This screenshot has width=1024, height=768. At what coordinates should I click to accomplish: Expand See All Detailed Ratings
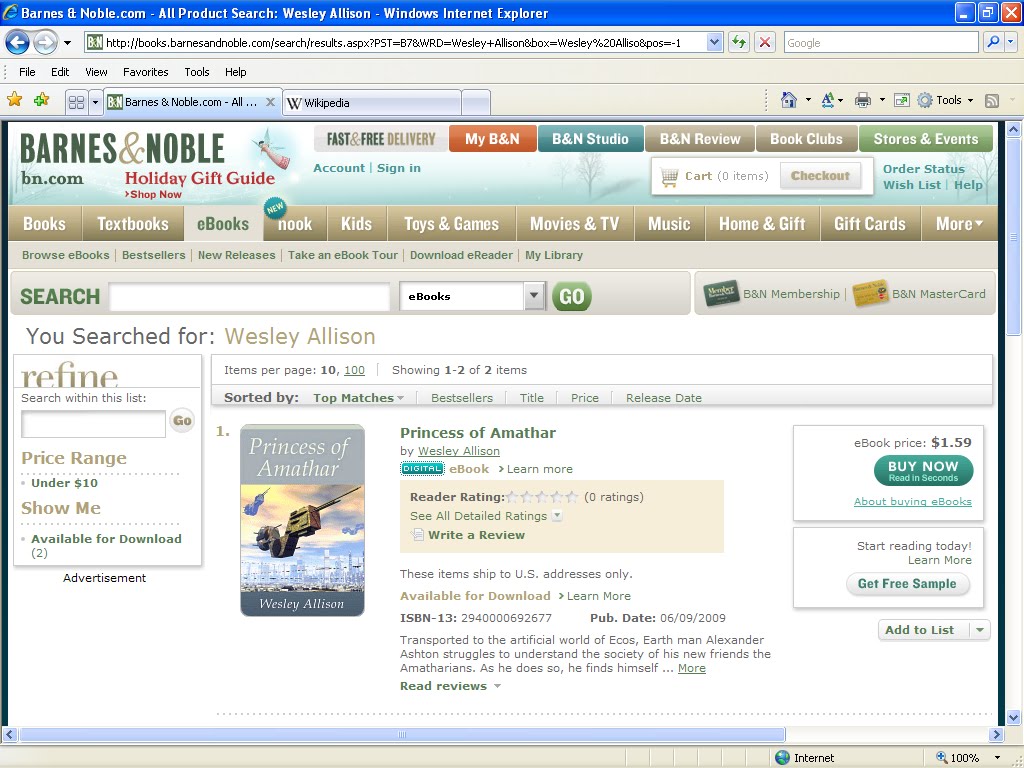coord(557,516)
